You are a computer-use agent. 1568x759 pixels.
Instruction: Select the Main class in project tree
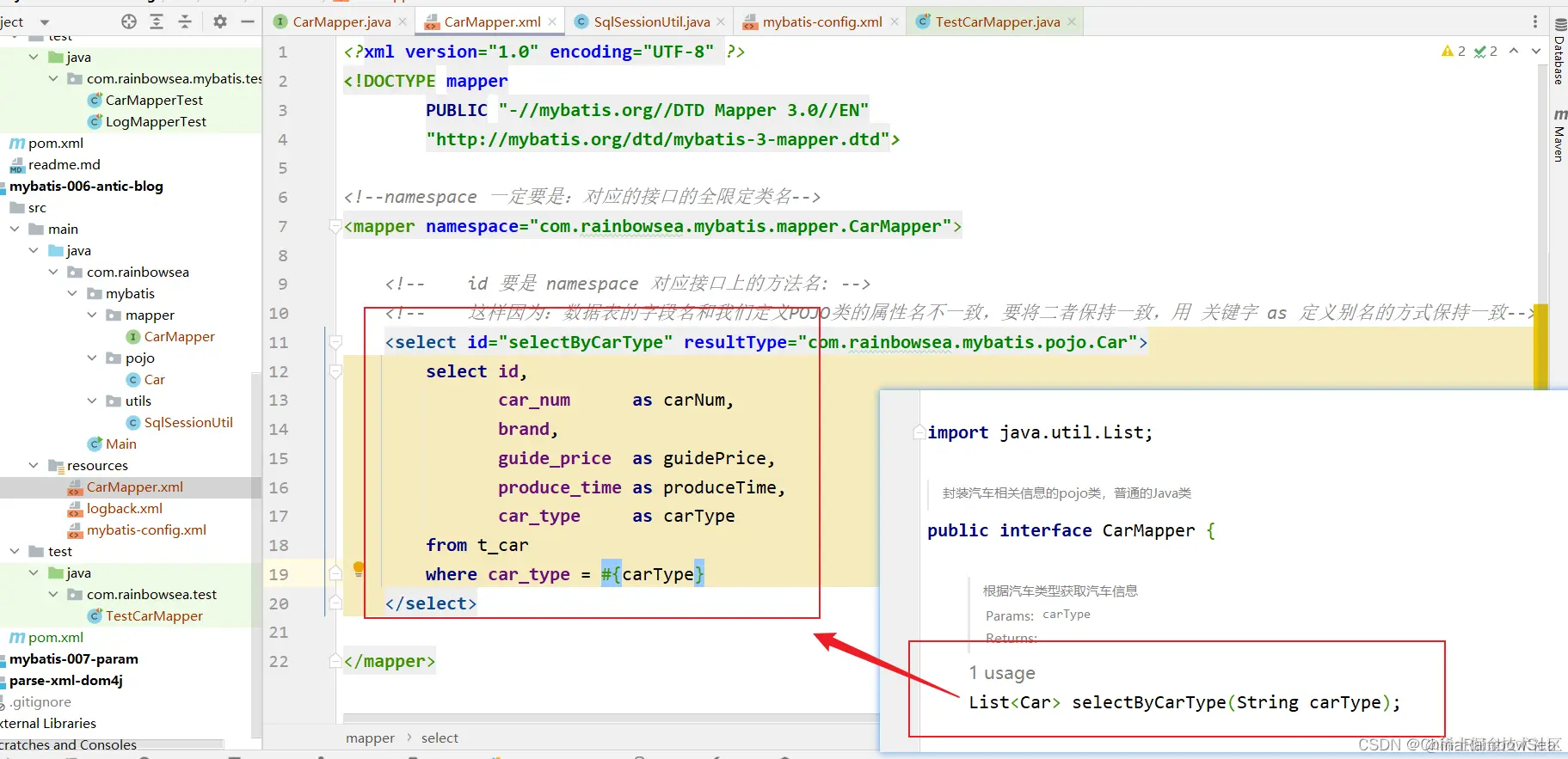[120, 444]
